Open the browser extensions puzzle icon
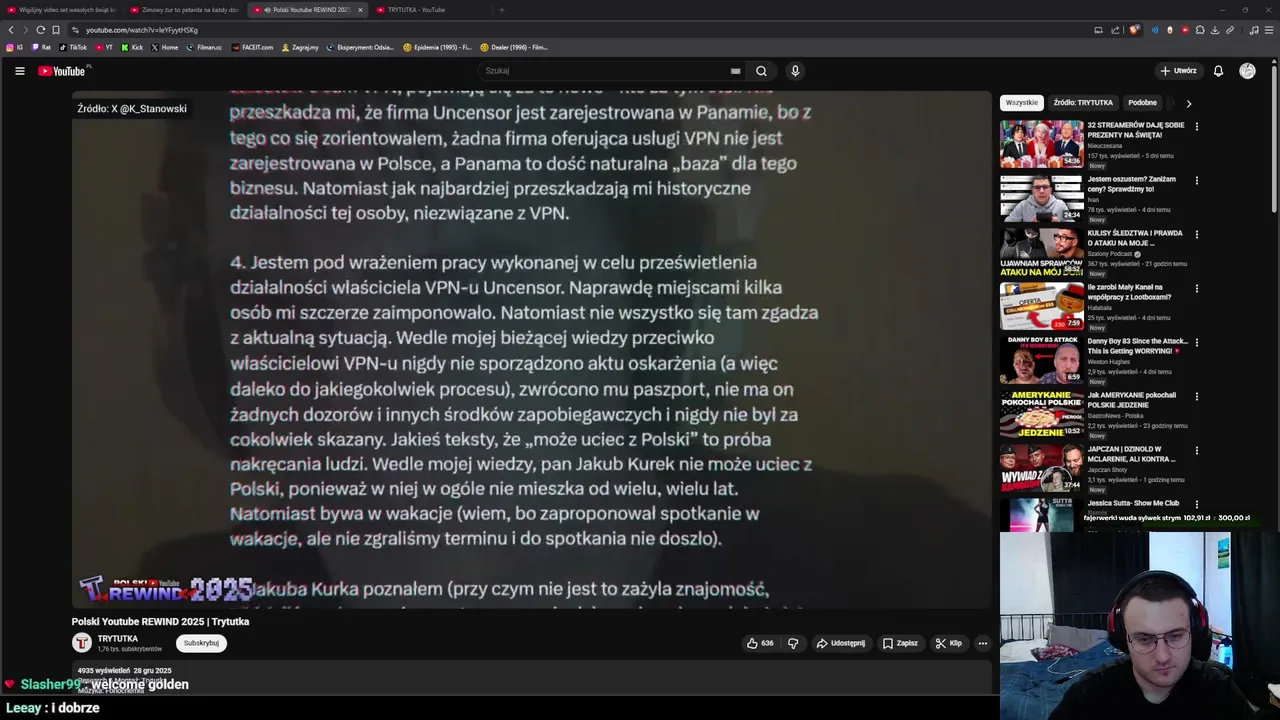This screenshot has width=1280, height=720. pos(1200,30)
